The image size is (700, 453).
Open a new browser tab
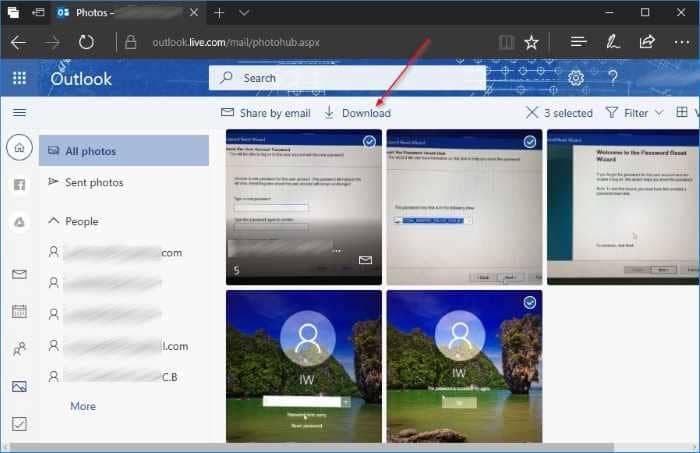[219, 12]
